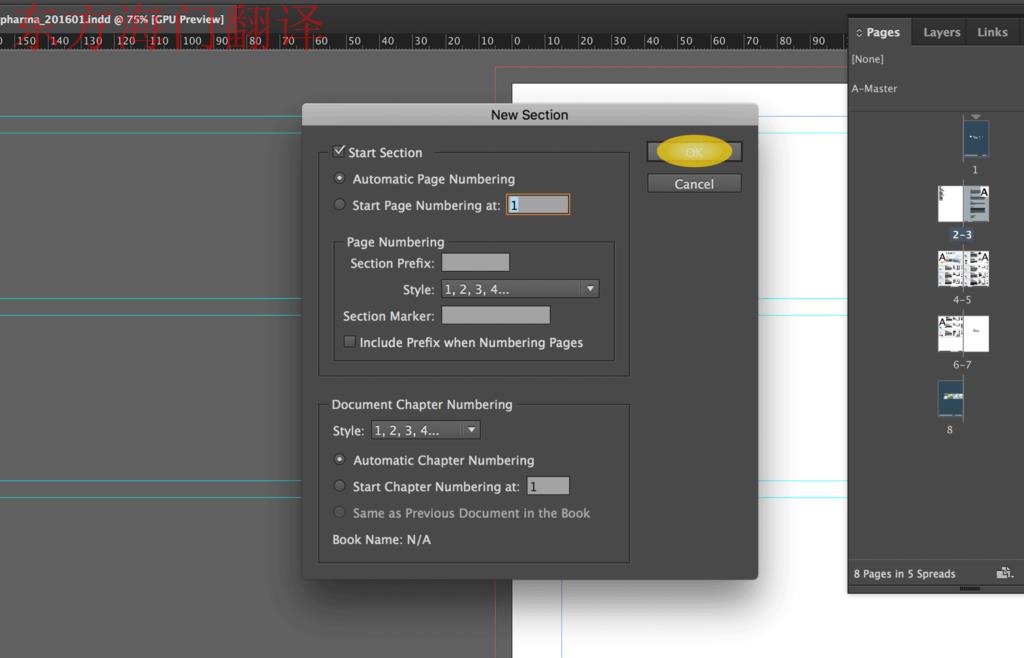Confirm New Section dialog with OK
This screenshot has width=1024, height=658.
pyautogui.click(x=694, y=151)
